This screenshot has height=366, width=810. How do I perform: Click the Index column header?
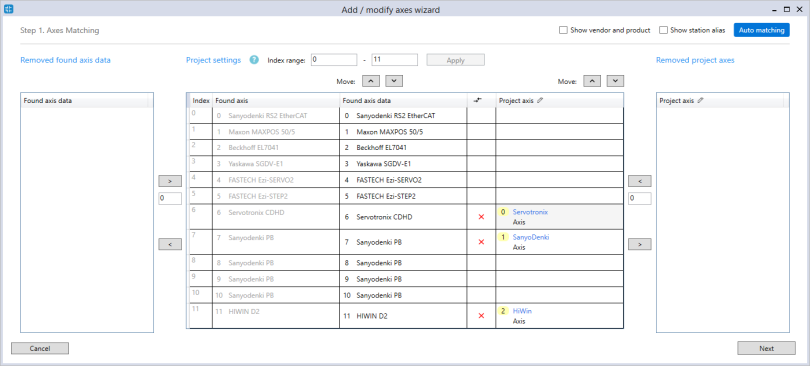coord(201,101)
